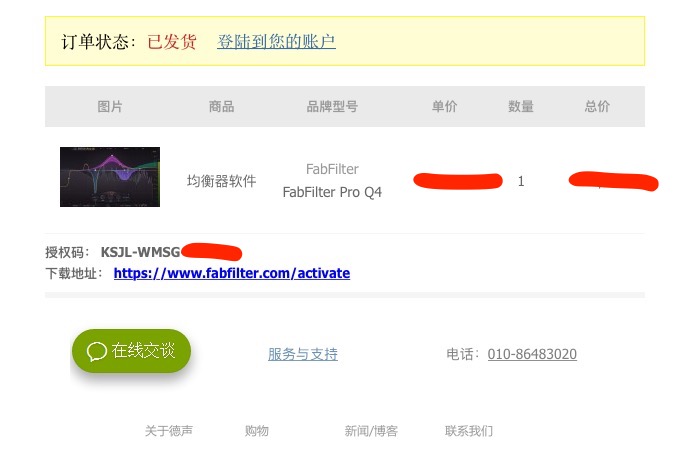The image size is (690, 451).
Task: Click the 均衡器软件 product name
Action: 221,181
